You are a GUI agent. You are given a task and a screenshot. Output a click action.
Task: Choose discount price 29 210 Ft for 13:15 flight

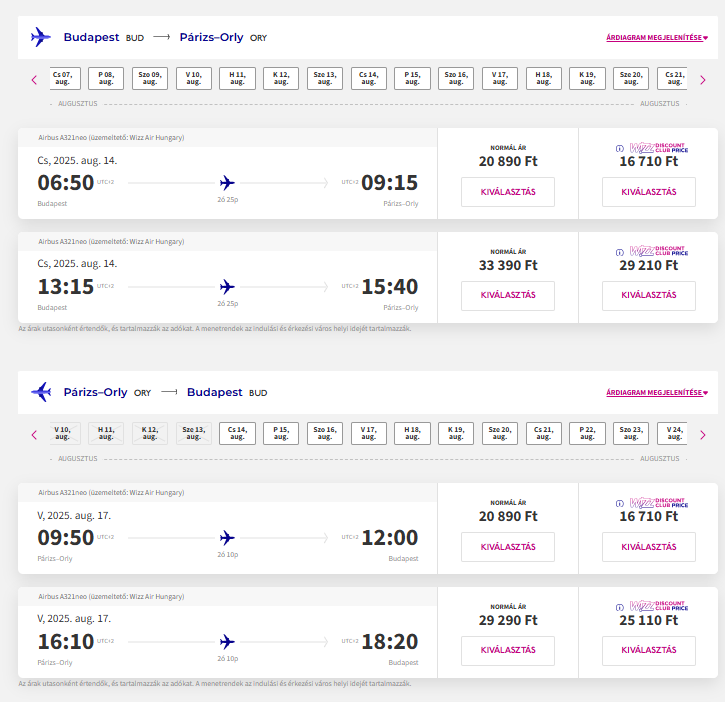point(649,296)
